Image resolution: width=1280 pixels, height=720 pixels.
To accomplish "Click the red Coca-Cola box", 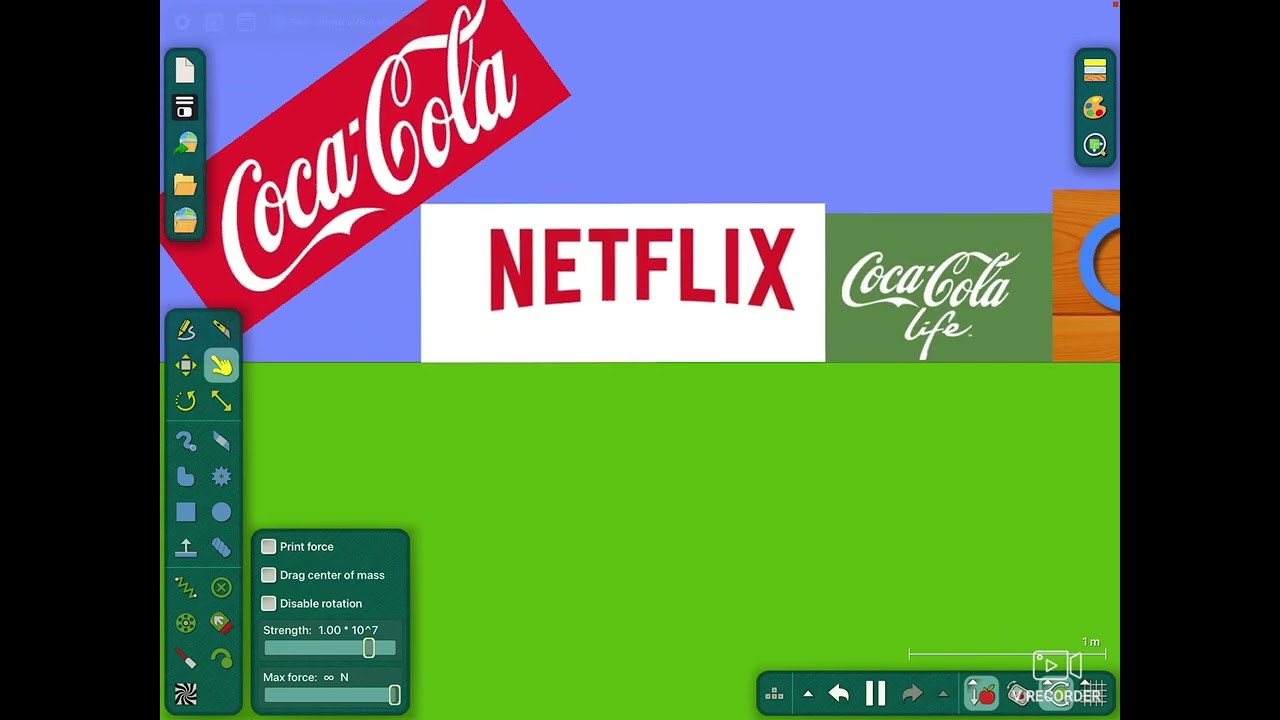I will click(x=367, y=165).
